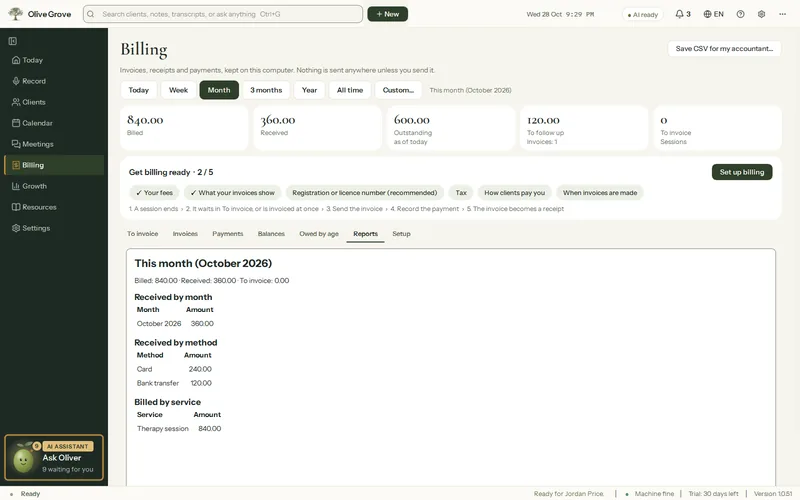Click the Clients people icon

click(x=16, y=102)
